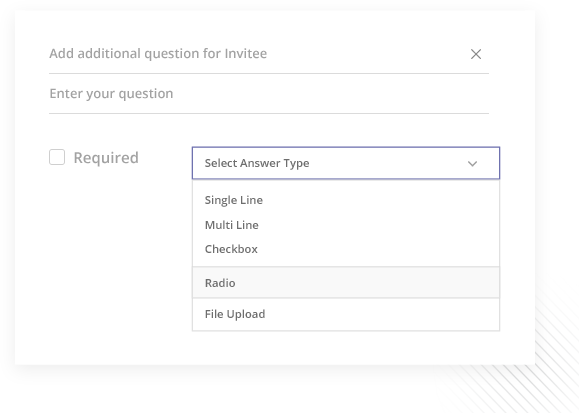Dismiss the Invitee question popup

(x=476, y=54)
